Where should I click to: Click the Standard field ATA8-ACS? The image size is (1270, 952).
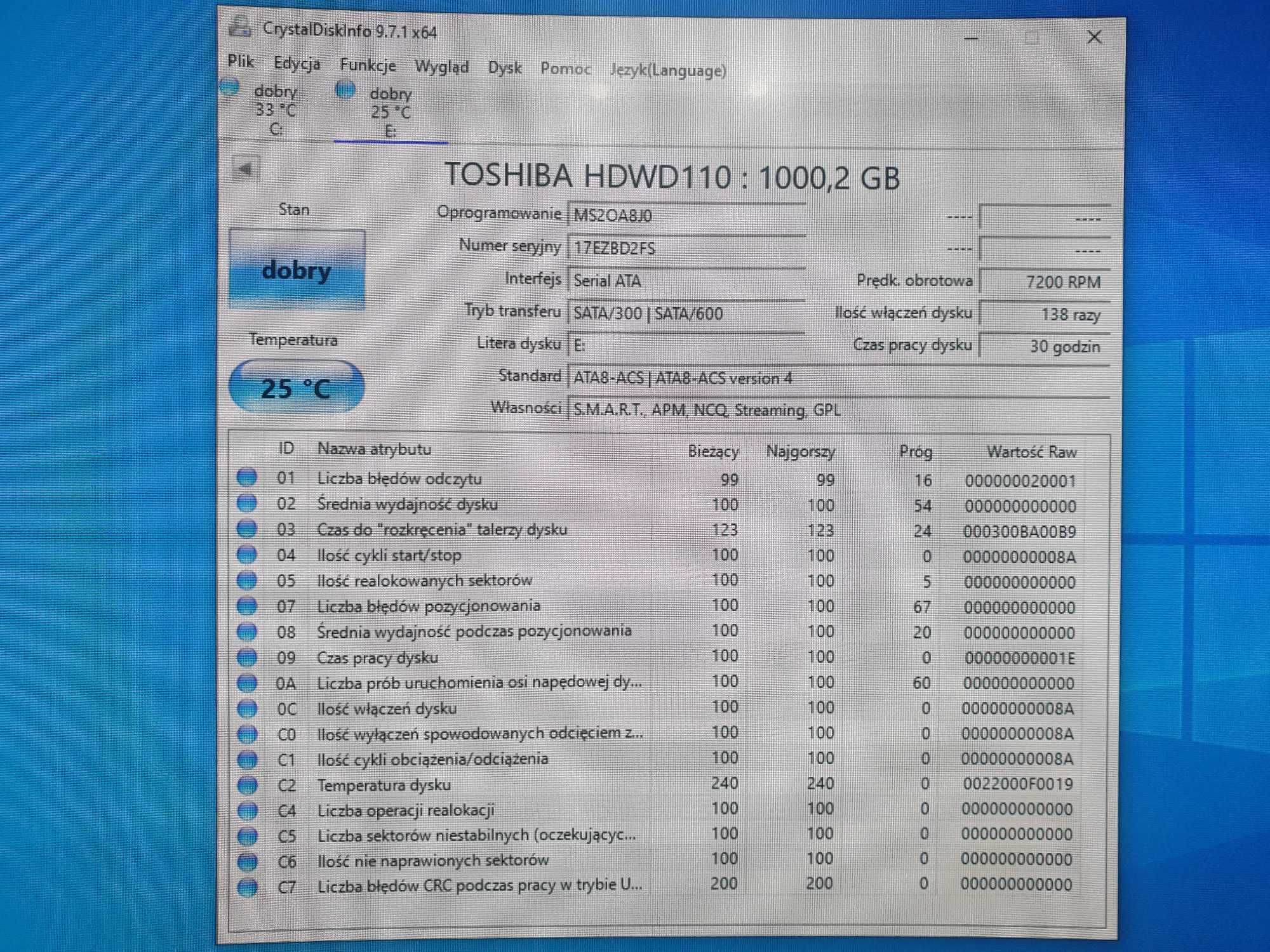(x=838, y=378)
